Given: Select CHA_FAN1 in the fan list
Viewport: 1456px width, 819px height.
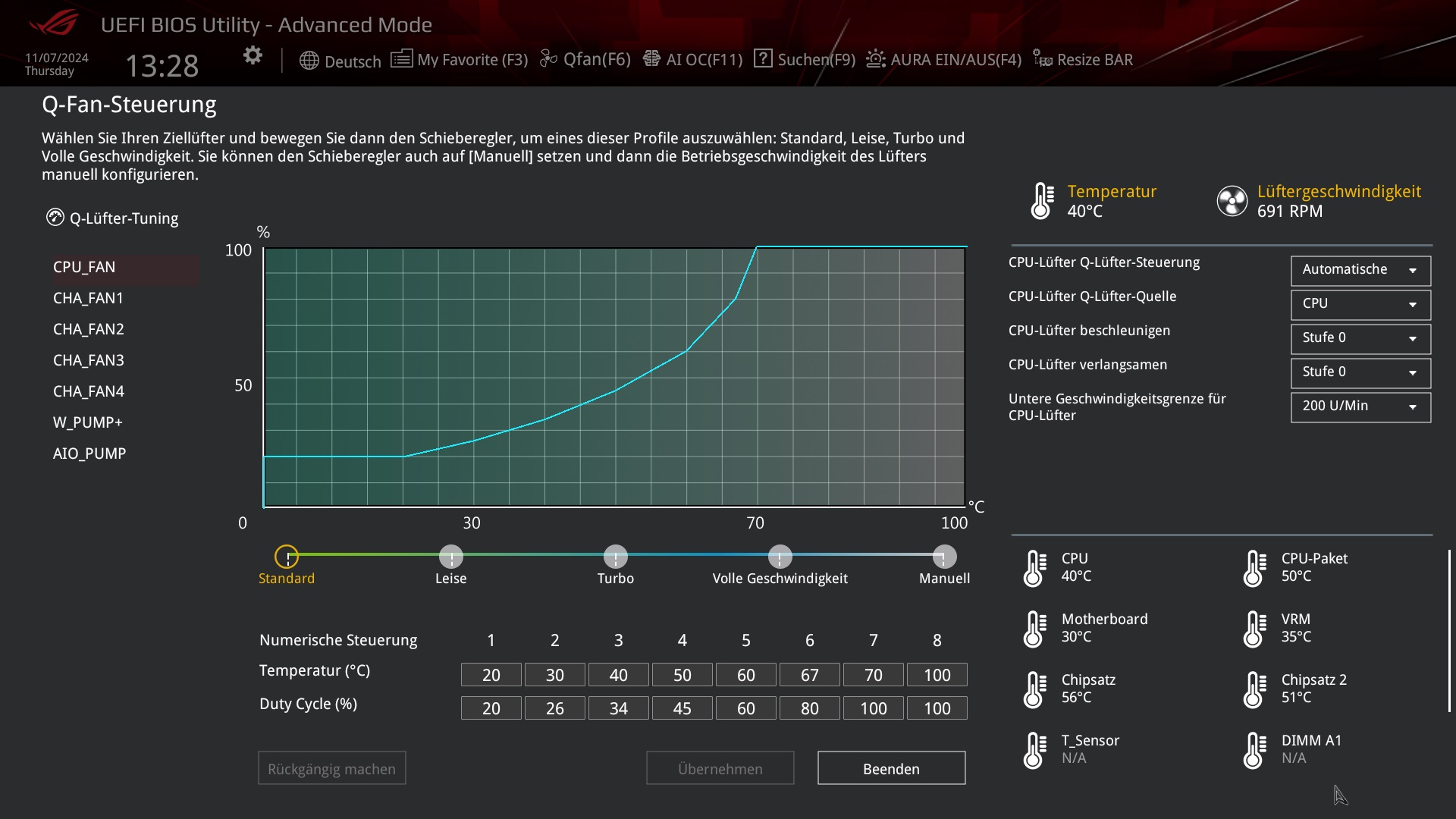Looking at the screenshot, I should pos(88,298).
